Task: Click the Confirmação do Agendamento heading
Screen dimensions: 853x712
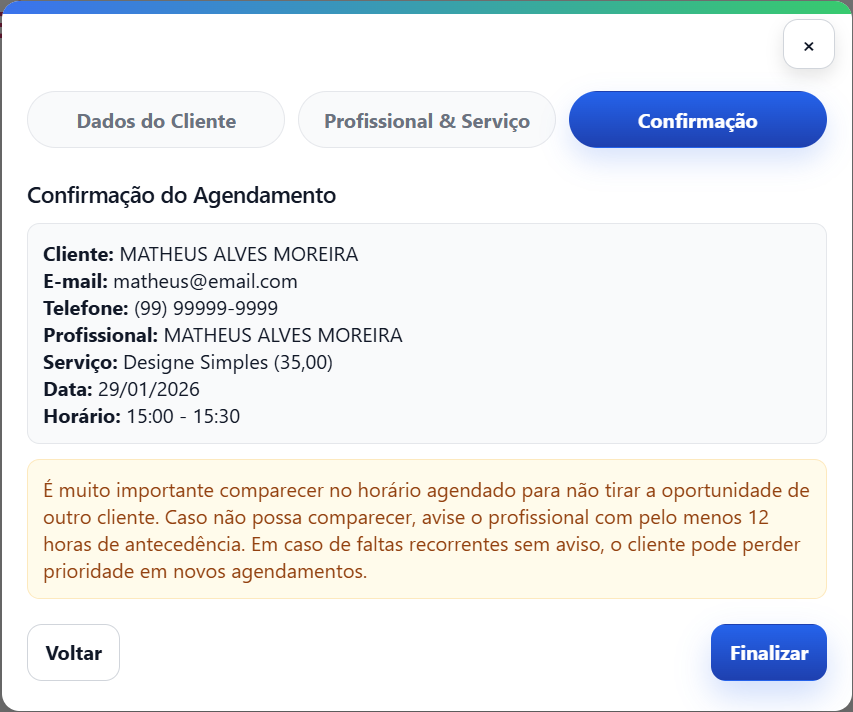Action: pos(181,195)
